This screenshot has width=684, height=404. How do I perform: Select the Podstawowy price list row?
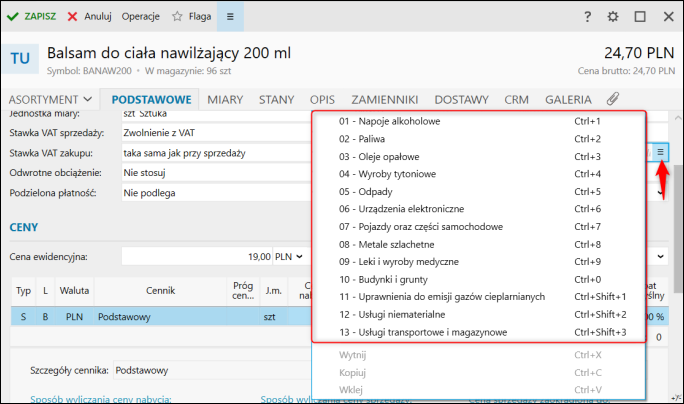161,317
